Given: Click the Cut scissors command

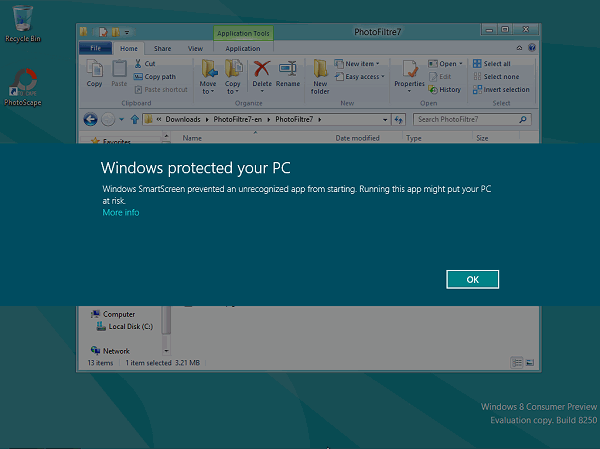Looking at the screenshot, I should (x=145, y=64).
